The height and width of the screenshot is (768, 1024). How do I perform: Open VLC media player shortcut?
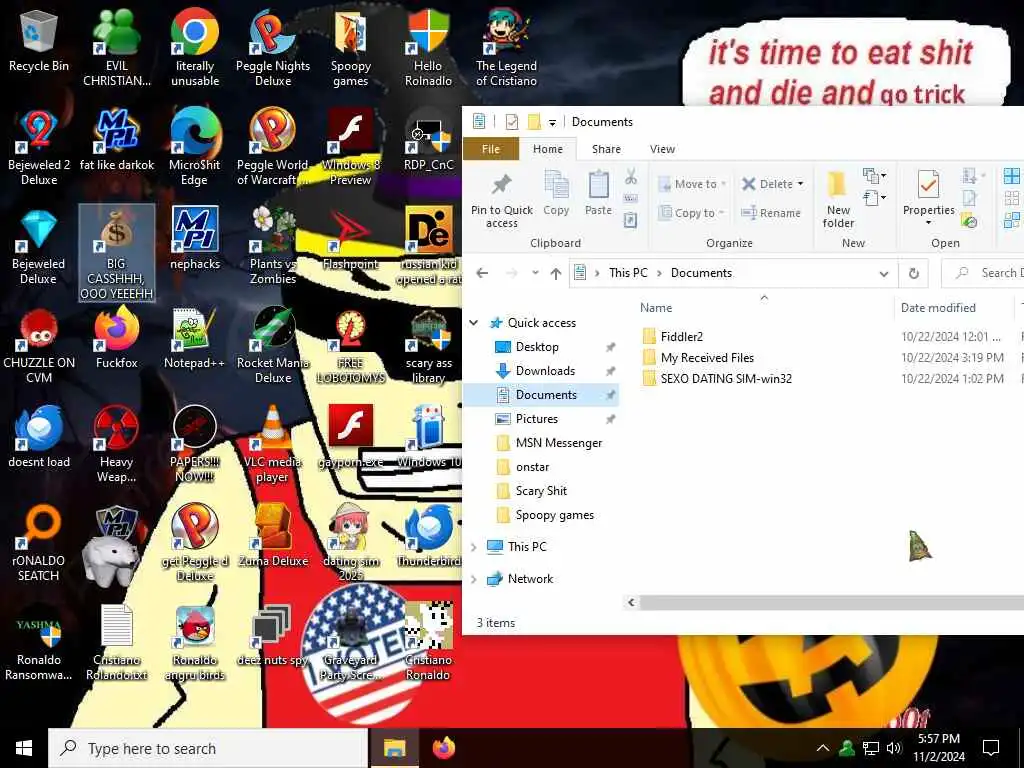(x=272, y=445)
